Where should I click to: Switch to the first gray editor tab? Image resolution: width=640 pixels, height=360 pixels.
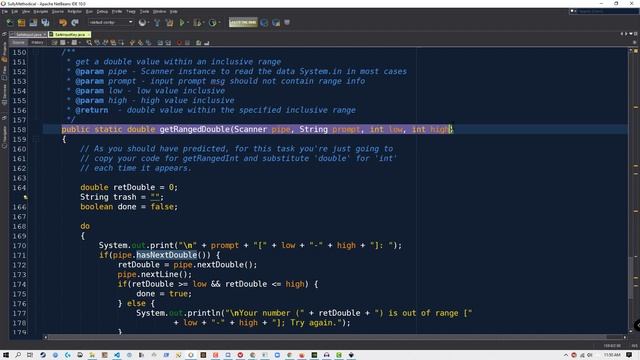click(x=29, y=34)
